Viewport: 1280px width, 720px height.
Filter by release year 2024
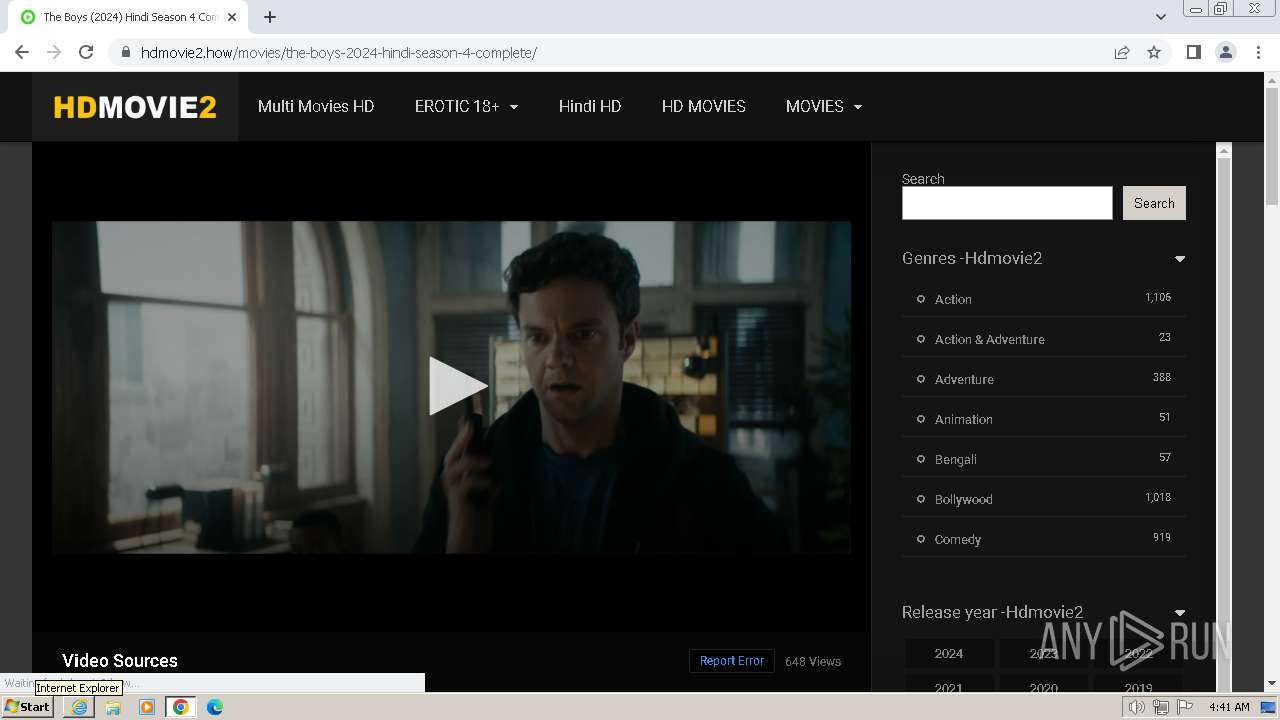[x=949, y=653]
